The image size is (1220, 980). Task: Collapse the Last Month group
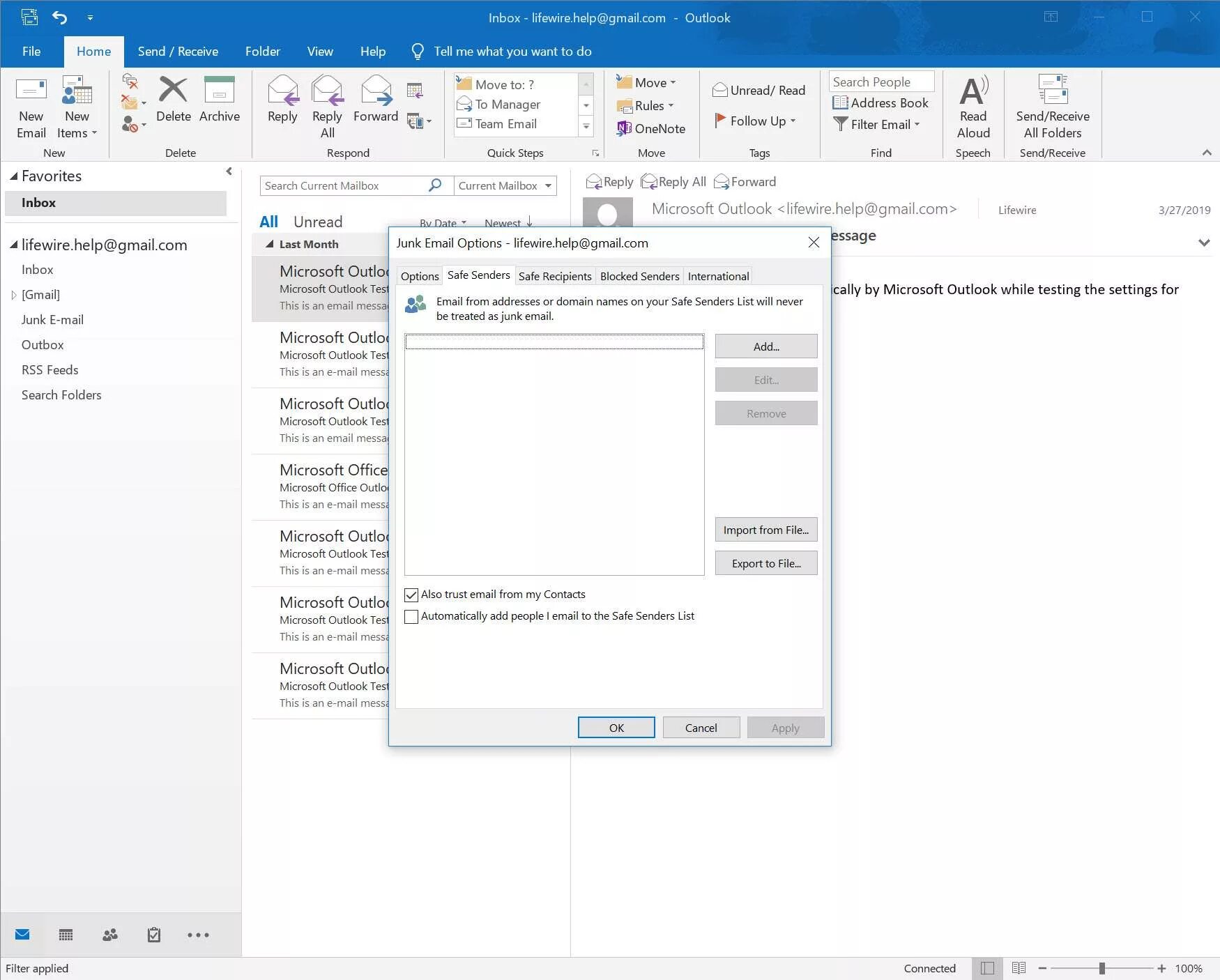pyautogui.click(x=270, y=244)
